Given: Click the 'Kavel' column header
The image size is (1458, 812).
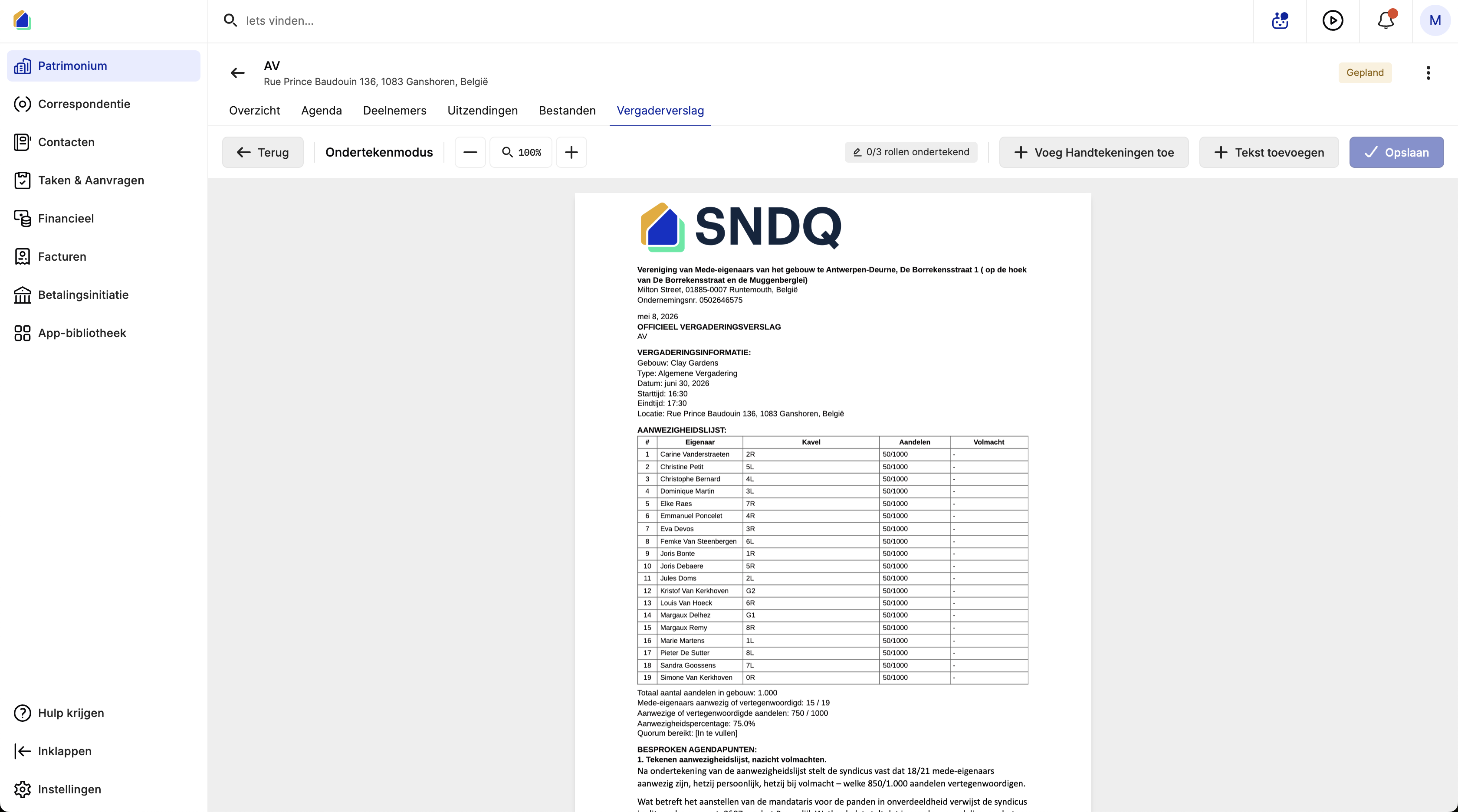Looking at the screenshot, I should (x=811, y=442).
